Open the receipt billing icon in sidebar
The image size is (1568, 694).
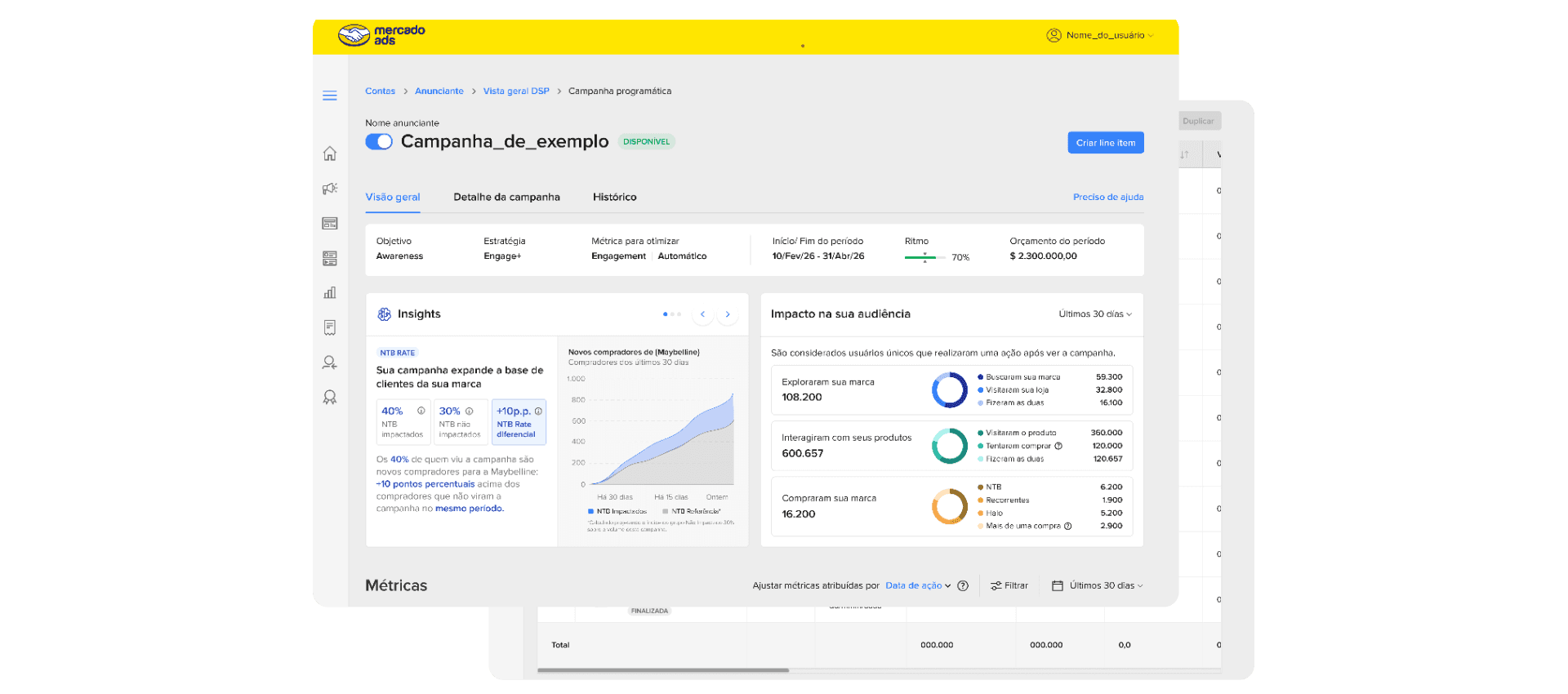330,327
